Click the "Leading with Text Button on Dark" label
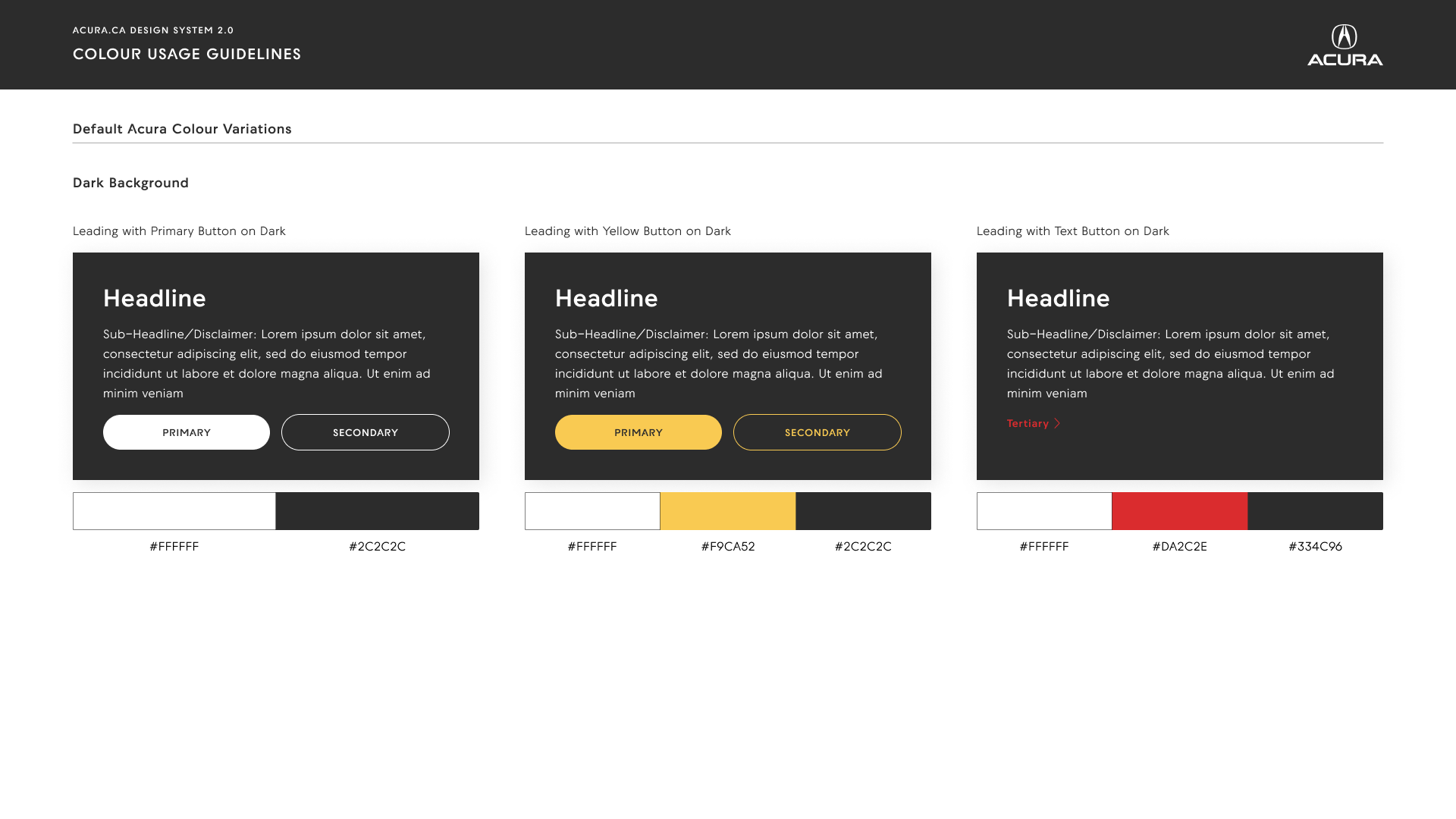The width and height of the screenshot is (1456, 819). pyautogui.click(x=1073, y=231)
